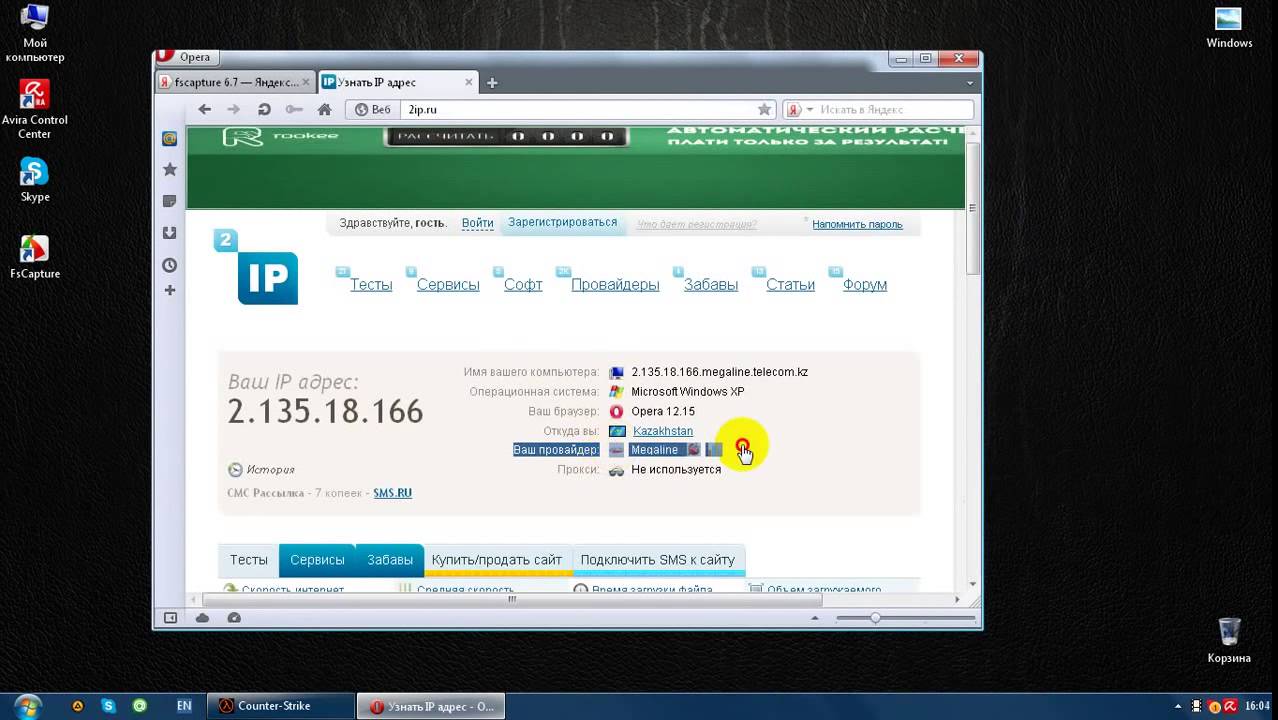Click the Зарегистрироваться button
1278x720 pixels.
[563, 222]
